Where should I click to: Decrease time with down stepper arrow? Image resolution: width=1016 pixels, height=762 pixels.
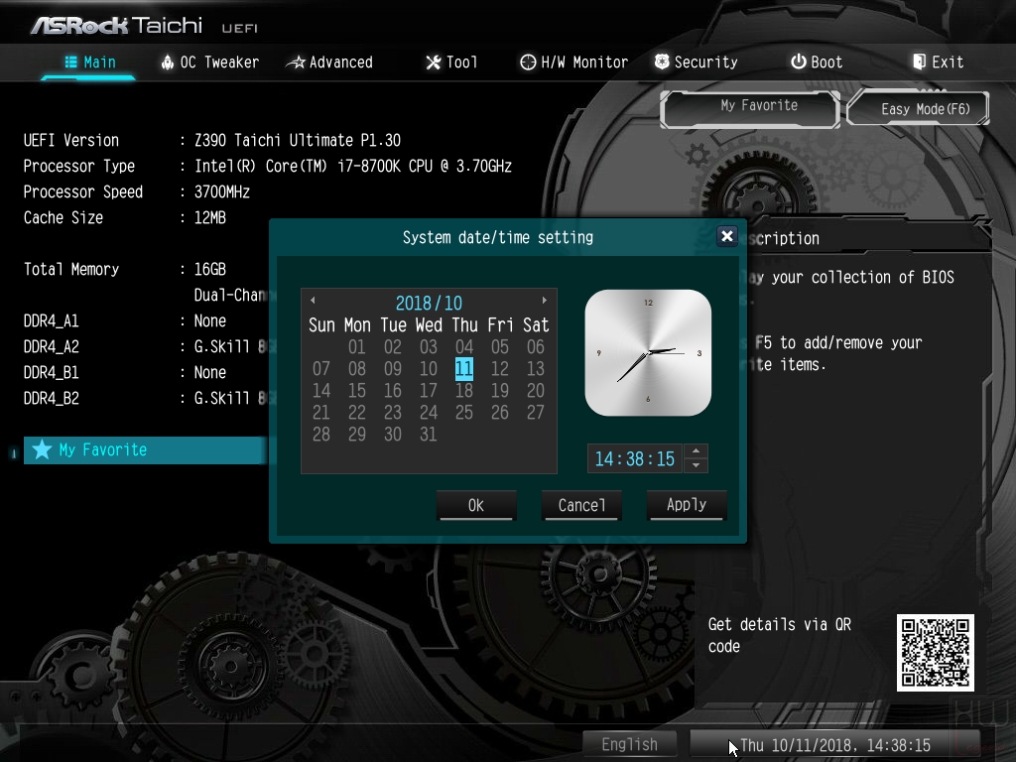tap(696, 465)
